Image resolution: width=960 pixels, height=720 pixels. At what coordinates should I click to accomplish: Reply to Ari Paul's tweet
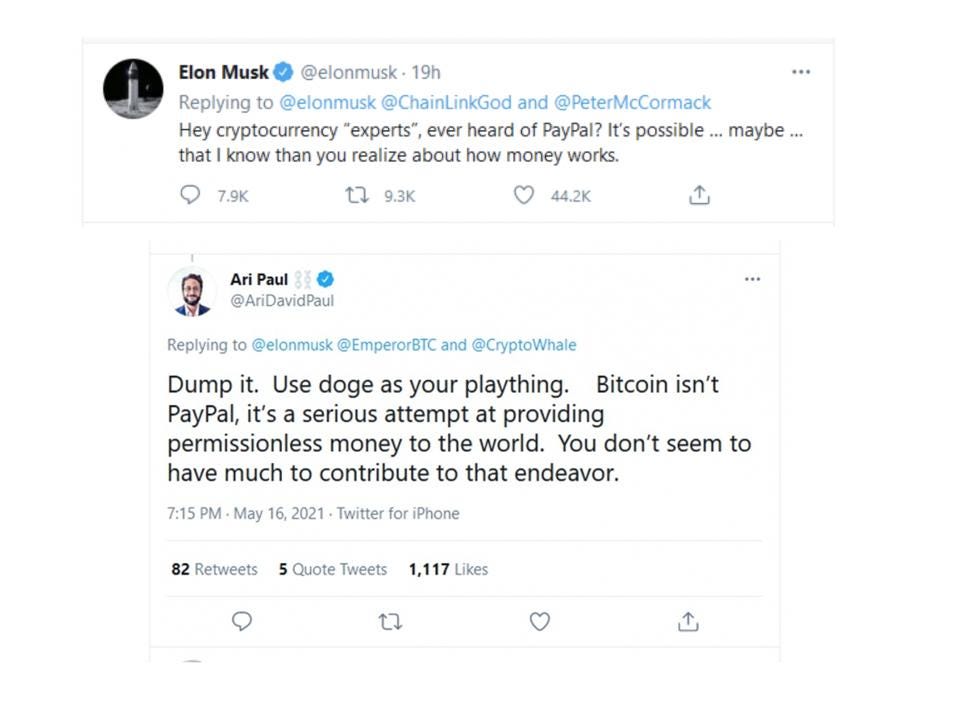click(x=242, y=621)
